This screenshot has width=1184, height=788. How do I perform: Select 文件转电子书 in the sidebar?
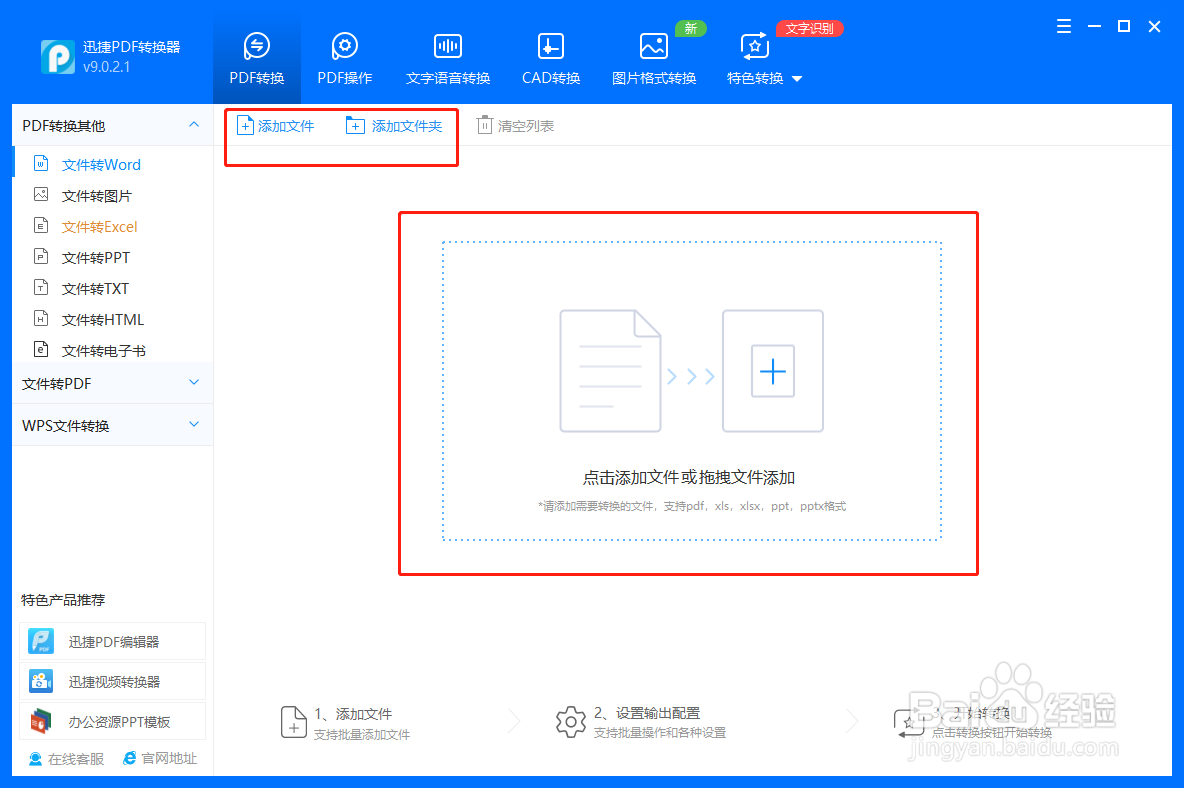click(104, 350)
